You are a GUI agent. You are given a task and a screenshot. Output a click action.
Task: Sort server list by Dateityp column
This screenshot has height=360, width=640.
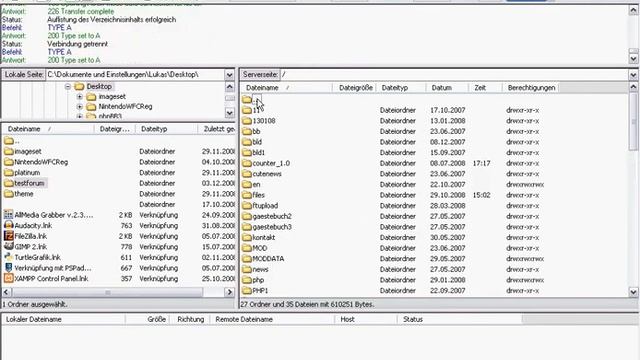click(401, 88)
